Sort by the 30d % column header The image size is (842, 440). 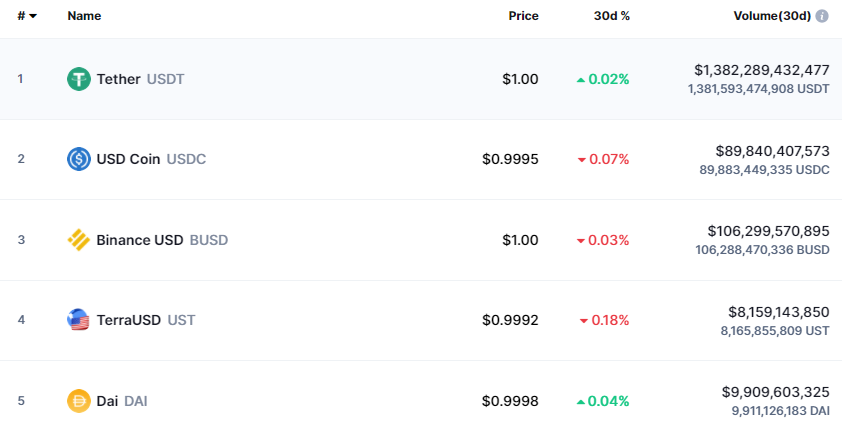coord(612,16)
